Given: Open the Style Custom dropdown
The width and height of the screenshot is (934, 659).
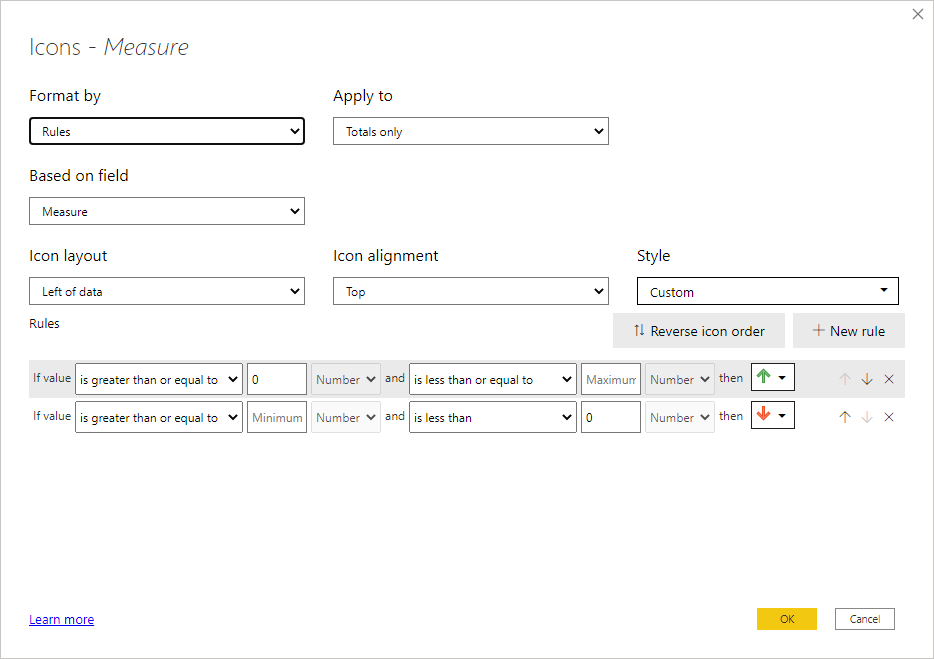Looking at the screenshot, I should (768, 291).
